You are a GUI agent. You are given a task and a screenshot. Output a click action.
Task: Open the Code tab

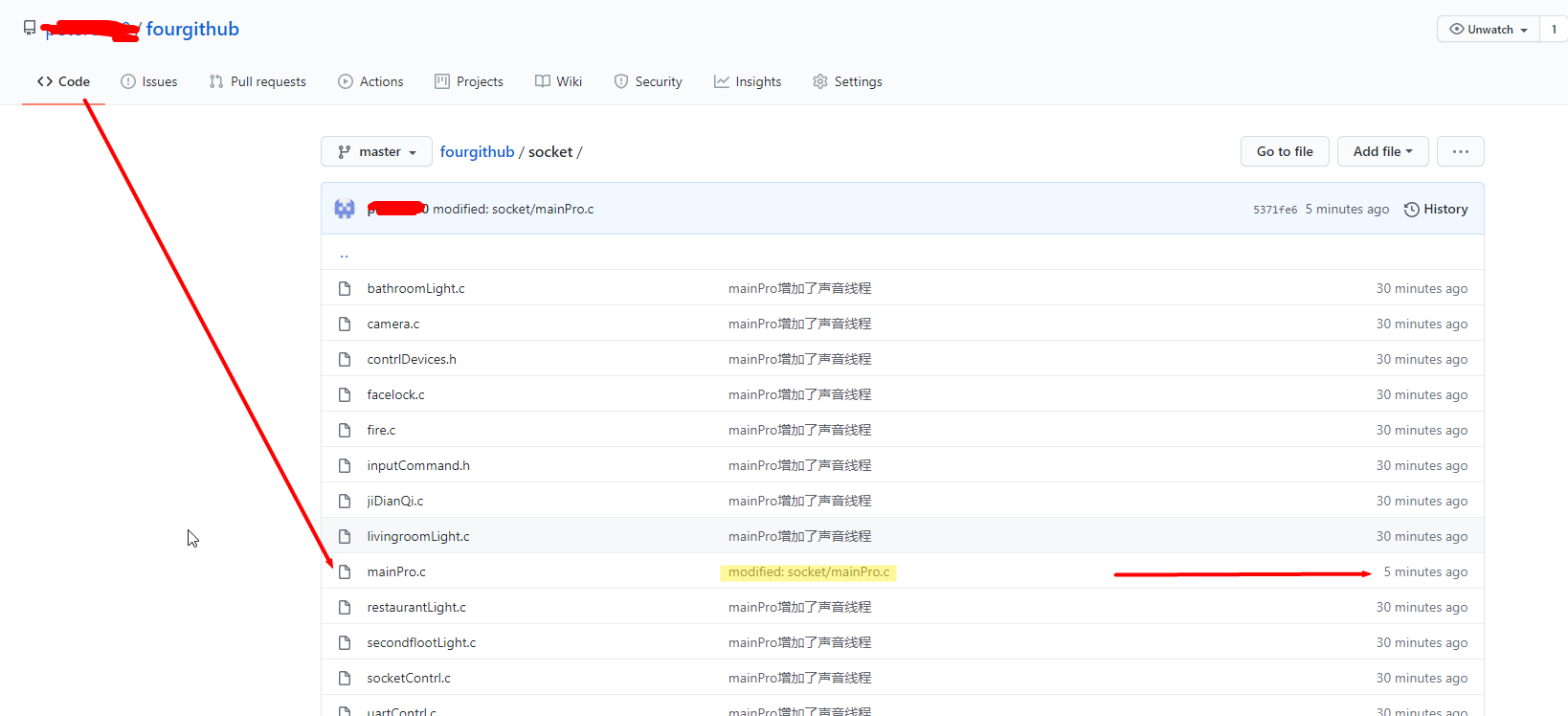pos(63,81)
